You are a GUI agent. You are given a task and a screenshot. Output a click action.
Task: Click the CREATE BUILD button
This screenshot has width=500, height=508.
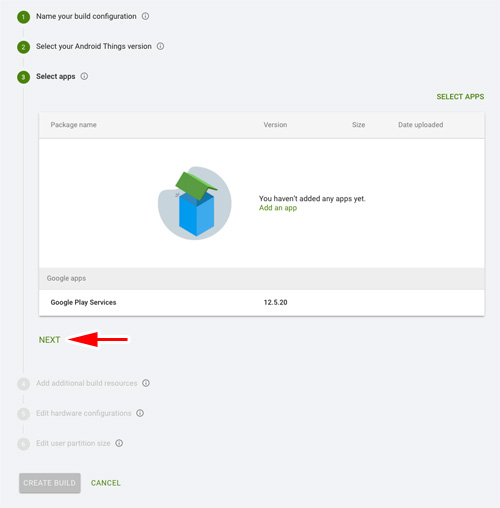click(50, 483)
